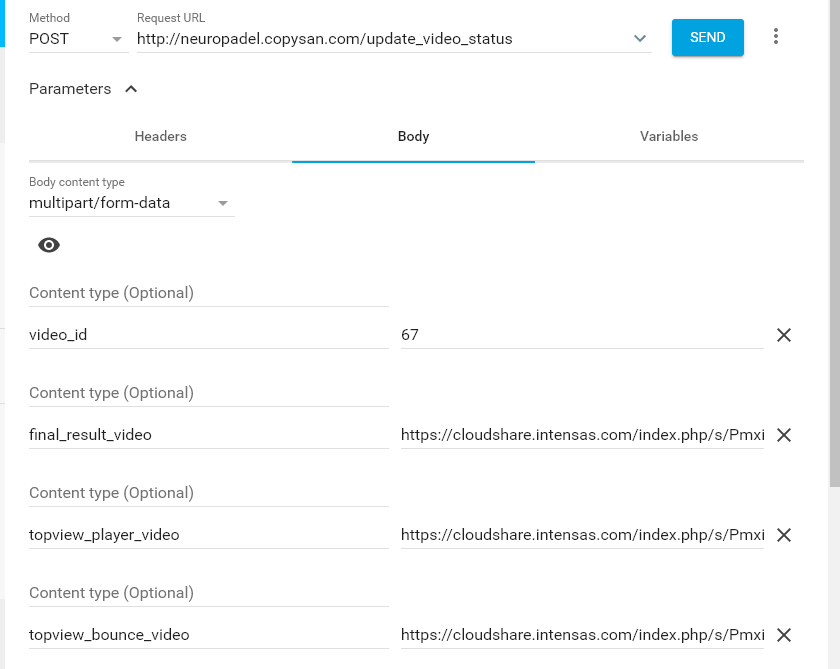
Task: Edit the video_id value field containing 67
Action: [580, 335]
